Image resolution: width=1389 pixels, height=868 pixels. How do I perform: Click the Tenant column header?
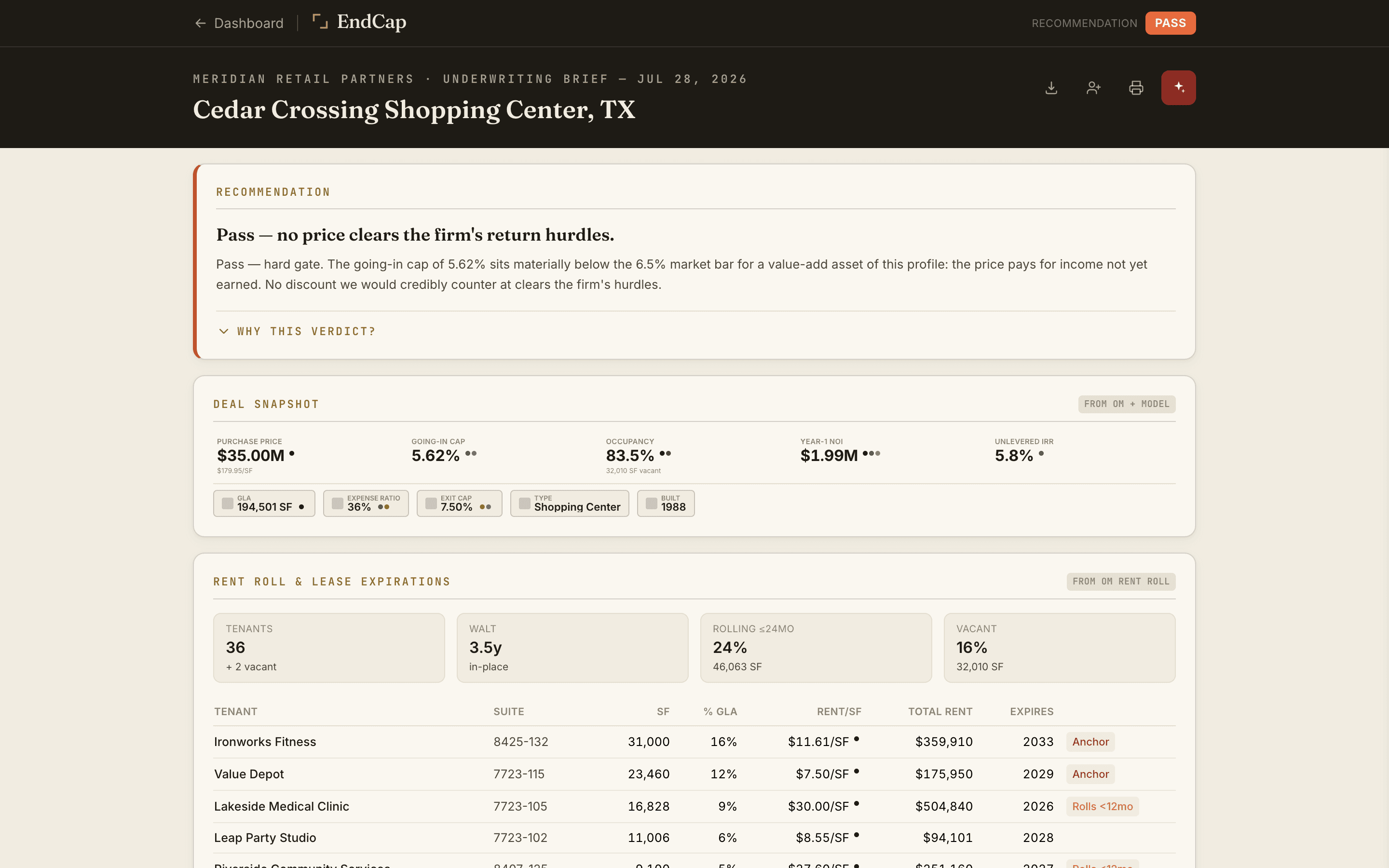coord(236,711)
